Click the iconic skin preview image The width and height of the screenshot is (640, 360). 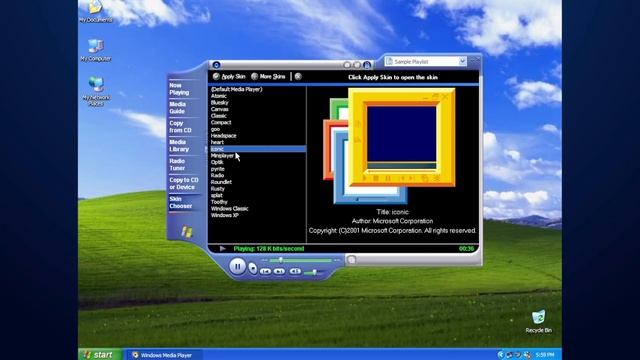point(389,146)
